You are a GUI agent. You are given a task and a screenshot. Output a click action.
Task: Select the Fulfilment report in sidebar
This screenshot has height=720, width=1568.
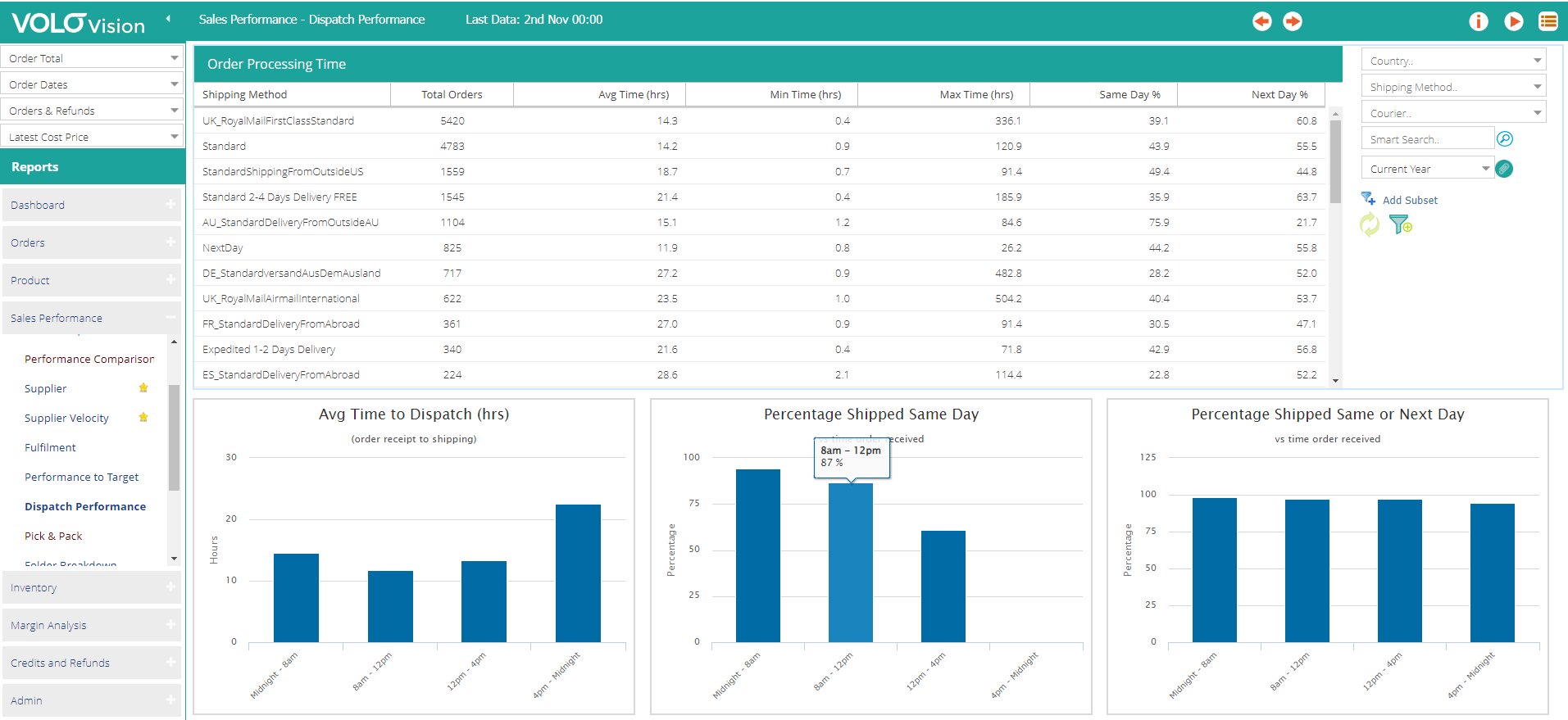[50, 447]
